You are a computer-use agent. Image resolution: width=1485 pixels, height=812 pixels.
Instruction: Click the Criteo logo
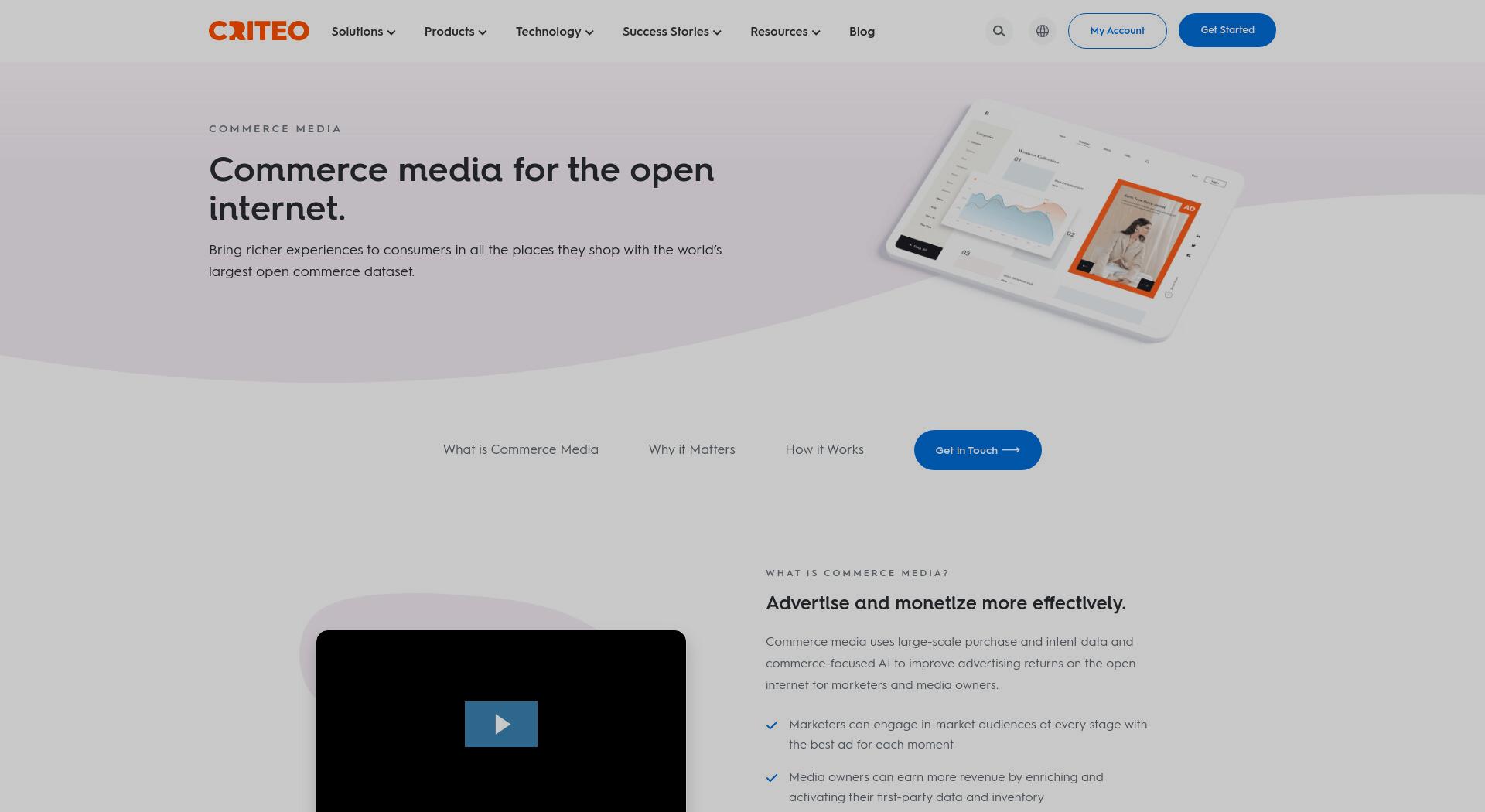point(259,31)
